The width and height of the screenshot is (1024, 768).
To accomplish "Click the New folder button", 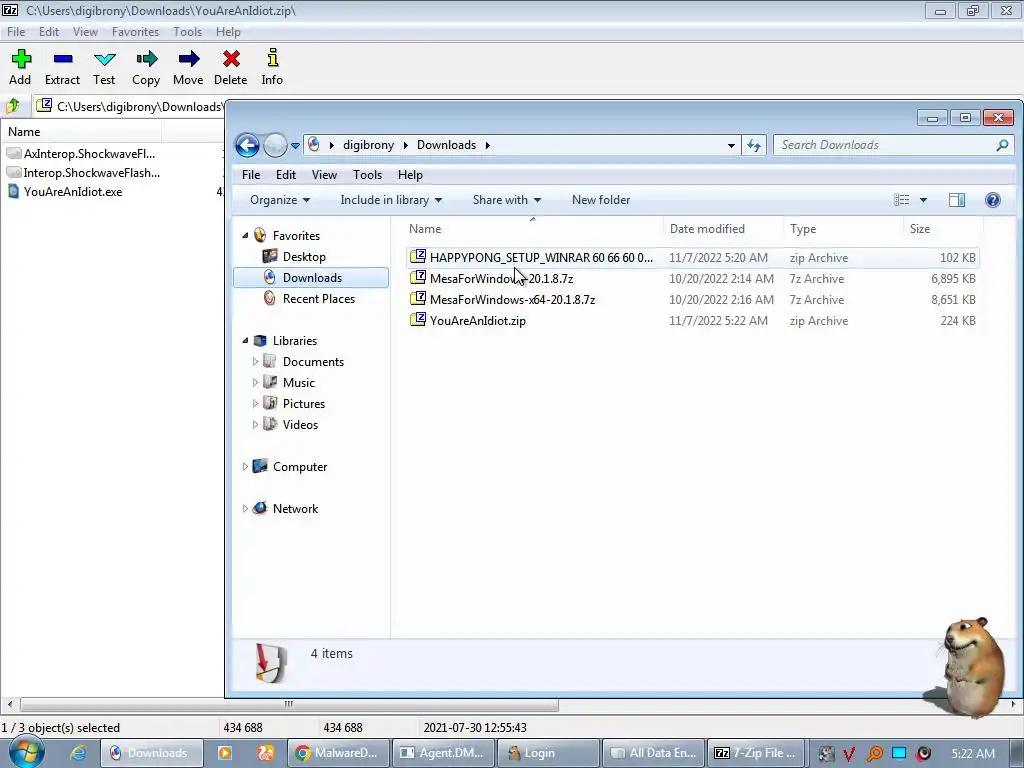I will pos(601,200).
